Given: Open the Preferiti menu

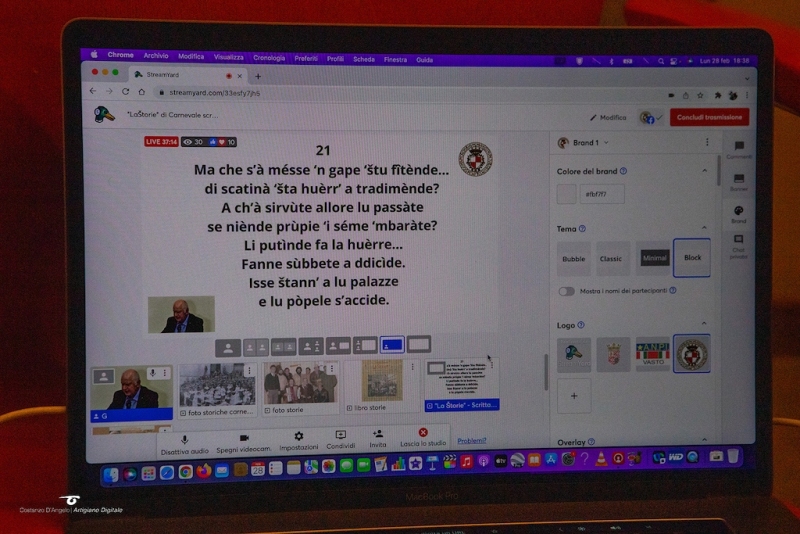Looking at the screenshot, I should coord(306,59).
